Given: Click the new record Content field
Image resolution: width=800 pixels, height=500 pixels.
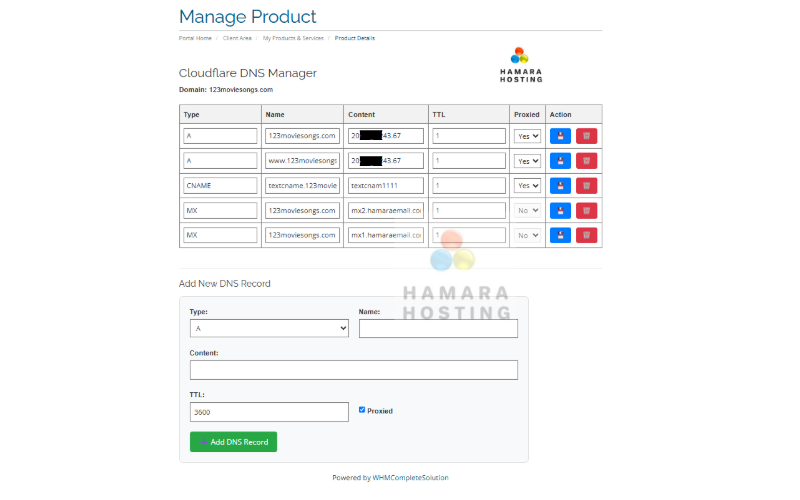Looking at the screenshot, I should point(354,370).
